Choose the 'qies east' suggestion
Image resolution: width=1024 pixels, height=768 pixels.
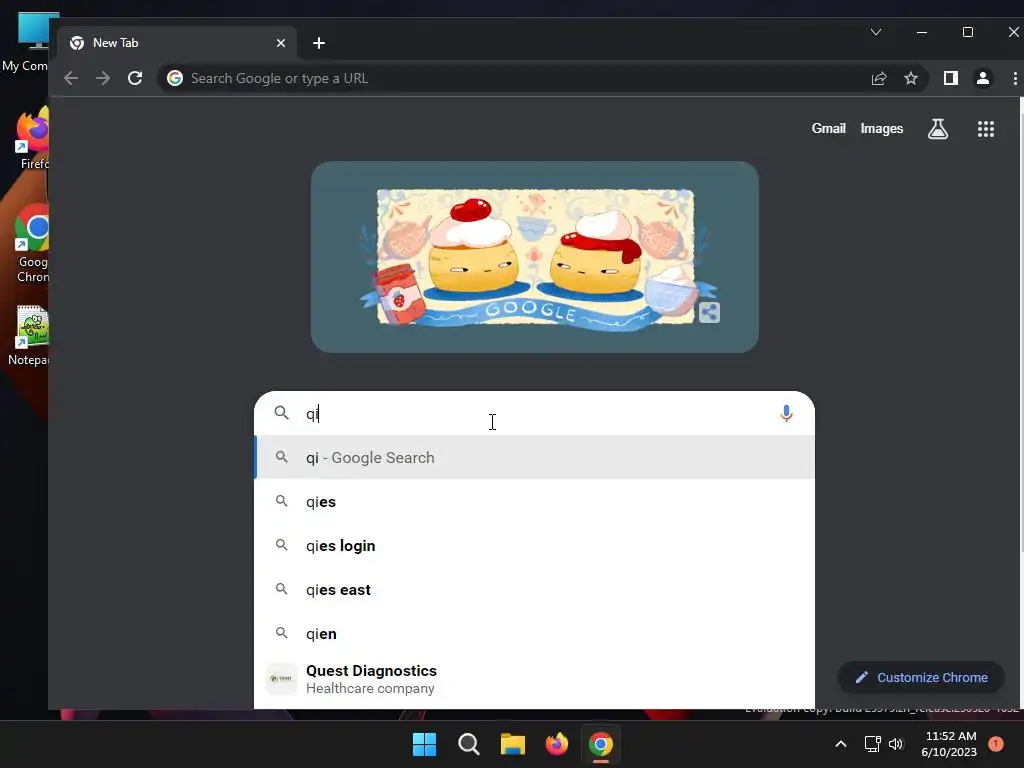[x=534, y=590]
